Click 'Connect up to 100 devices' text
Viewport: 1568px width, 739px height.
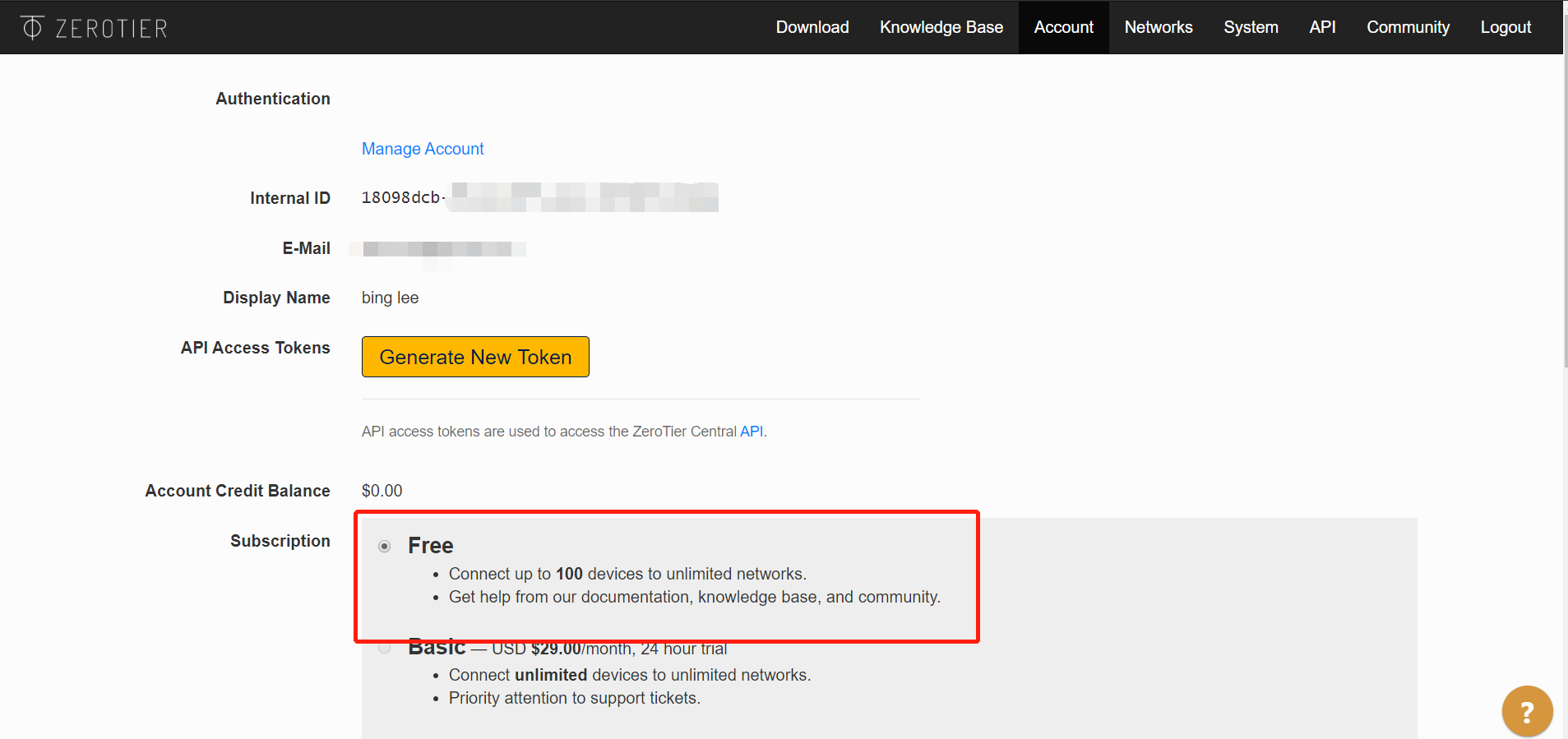click(x=627, y=574)
